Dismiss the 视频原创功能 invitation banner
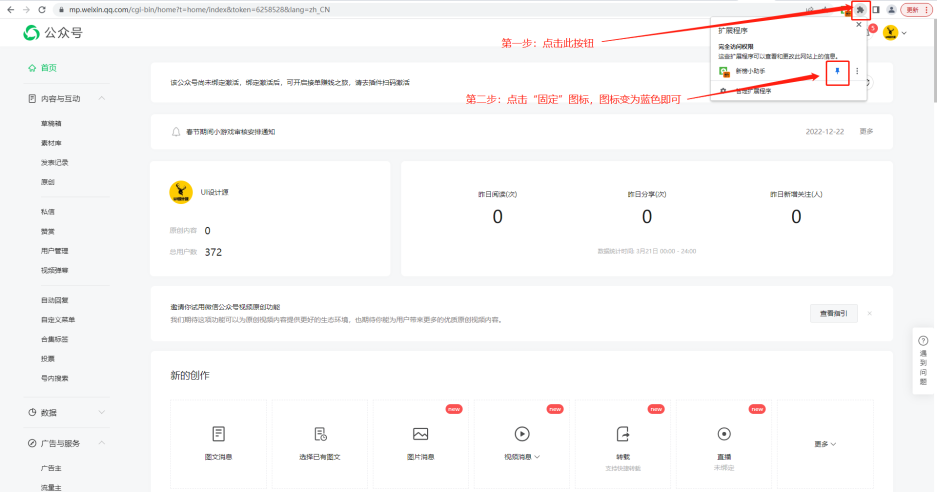 point(869,313)
